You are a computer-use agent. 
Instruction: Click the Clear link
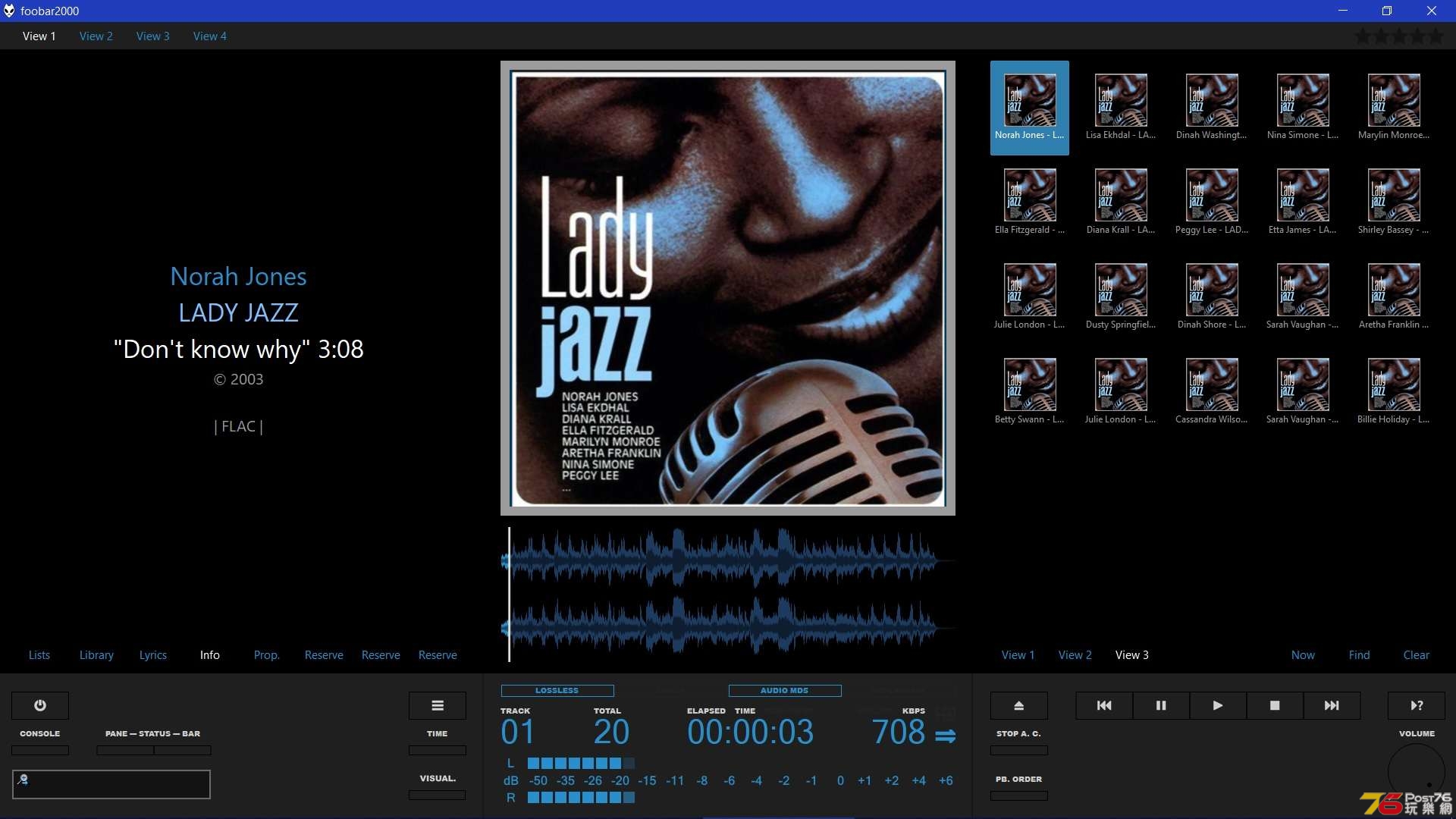(x=1417, y=655)
